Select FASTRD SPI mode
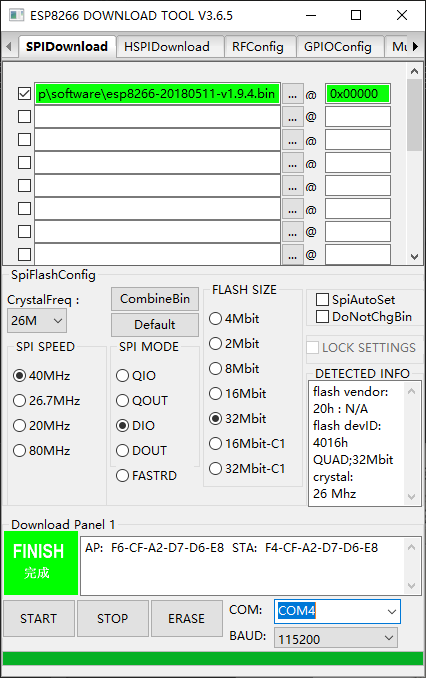Screen dimensions: 426x678 point(147,476)
